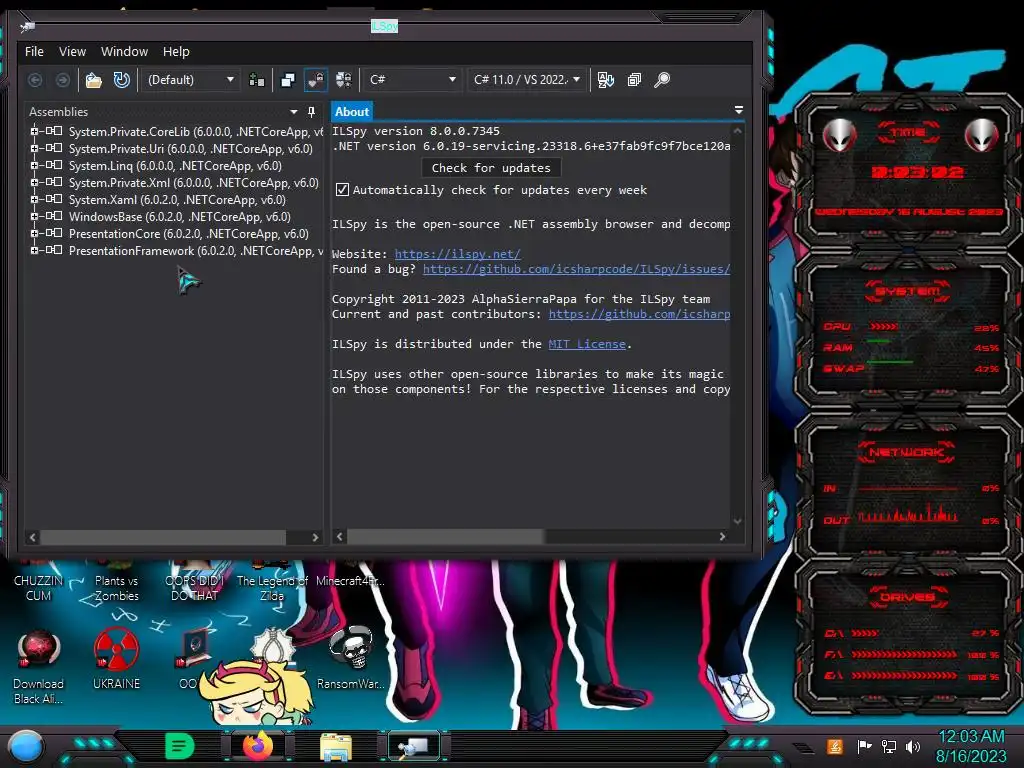Screen dimensions: 1024x768
Task: Click About pane scroll left arrow
Action: click(x=340, y=536)
